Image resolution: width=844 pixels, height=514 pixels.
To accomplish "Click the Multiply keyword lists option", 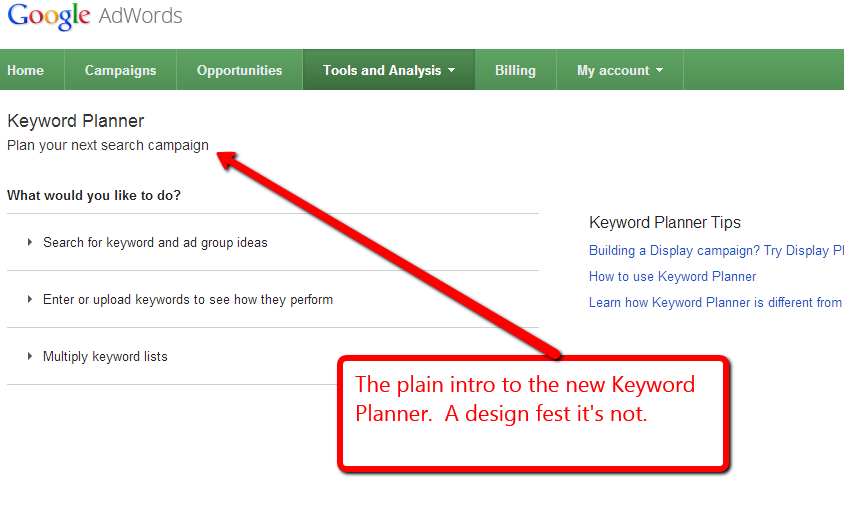I will click(105, 357).
